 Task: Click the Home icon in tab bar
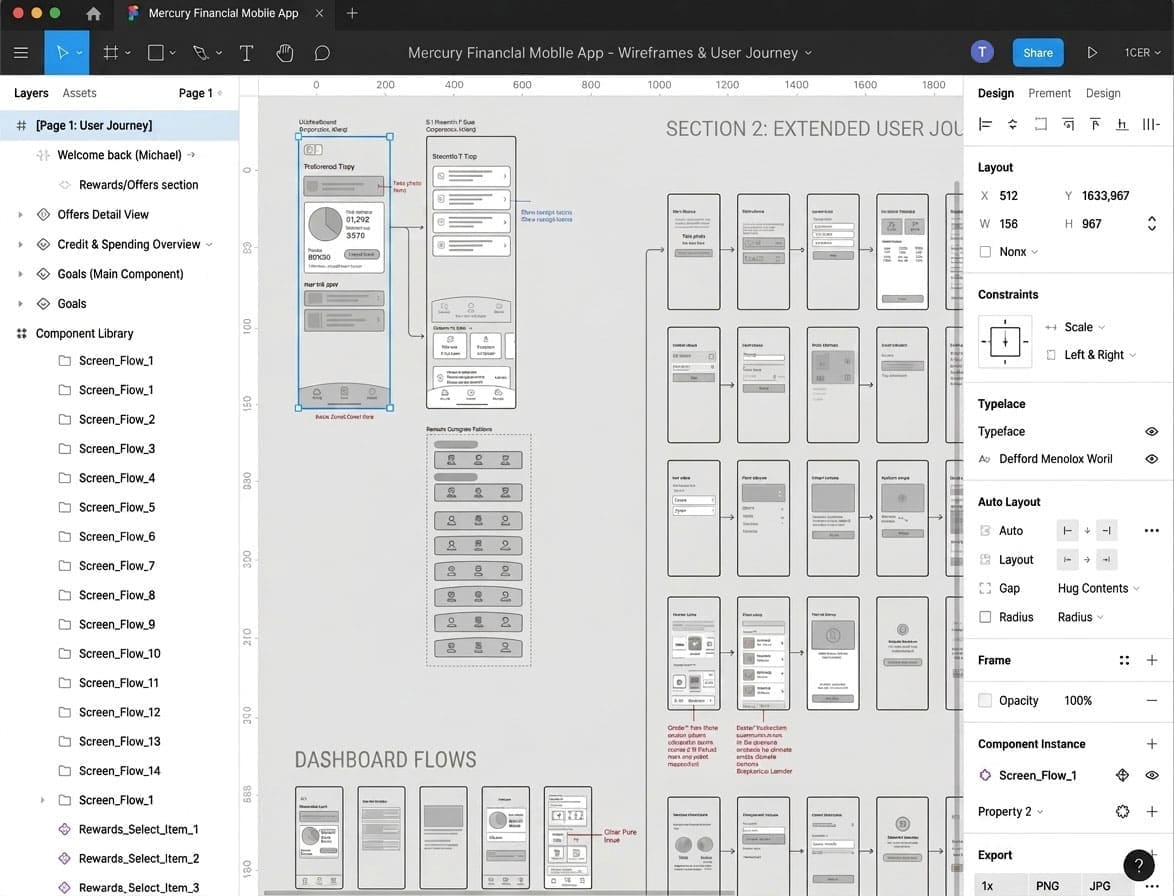(x=93, y=13)
